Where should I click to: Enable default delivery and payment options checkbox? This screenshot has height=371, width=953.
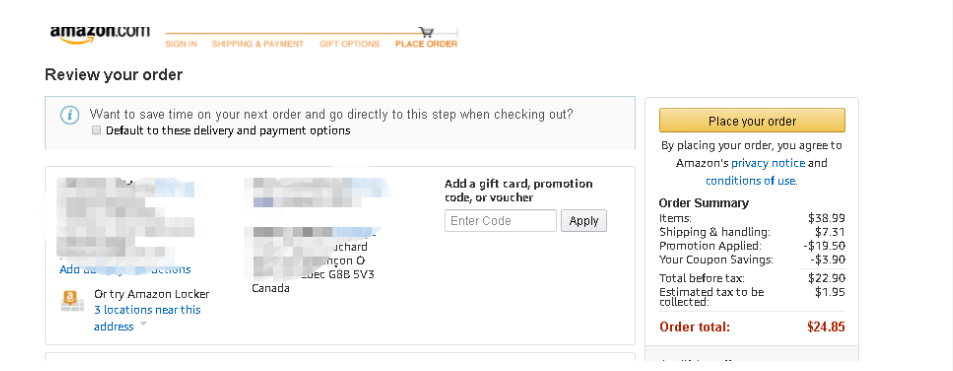(96, 130)
